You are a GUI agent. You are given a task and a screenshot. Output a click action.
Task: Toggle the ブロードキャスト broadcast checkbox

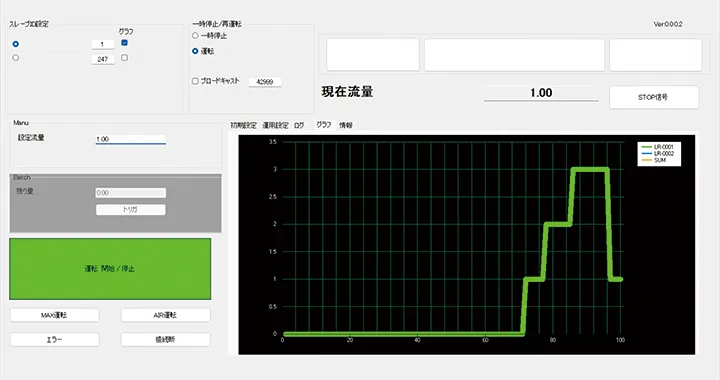[195, 81]
